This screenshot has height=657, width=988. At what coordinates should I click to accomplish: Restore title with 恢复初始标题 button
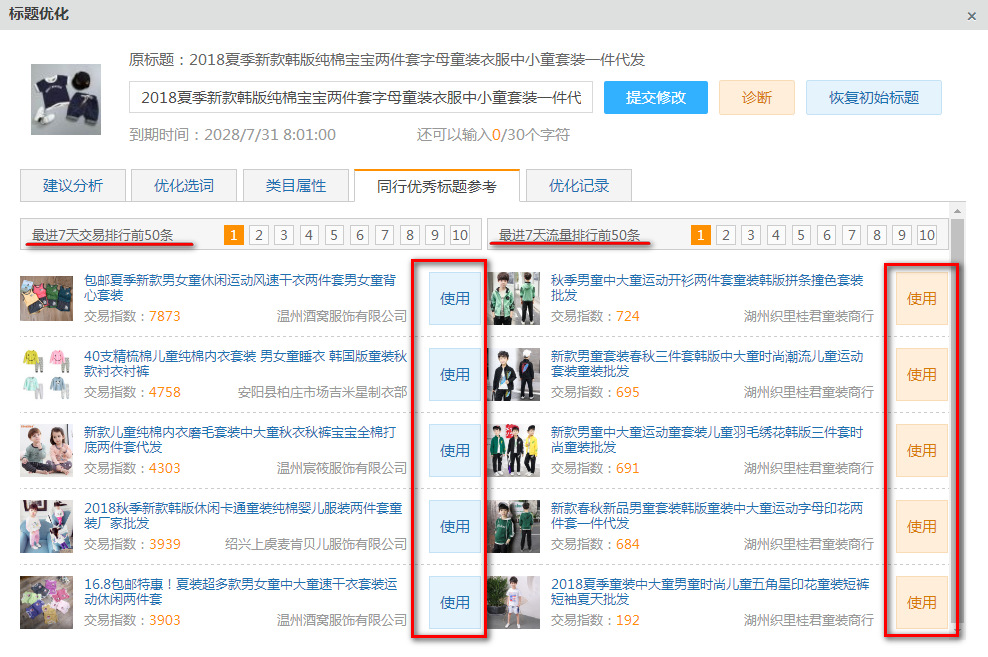pos(873,98)
